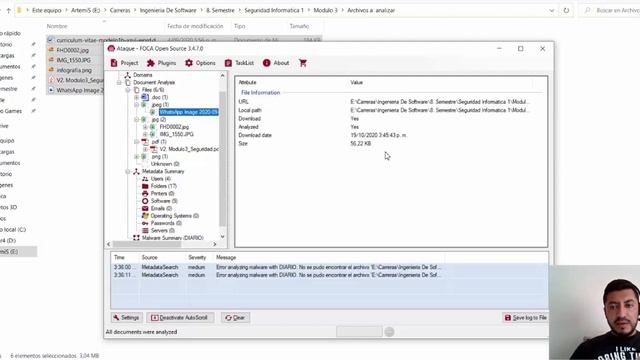Select the Domains node in the tree
This screenshot has width=640, height=360.
pos(142,75)
